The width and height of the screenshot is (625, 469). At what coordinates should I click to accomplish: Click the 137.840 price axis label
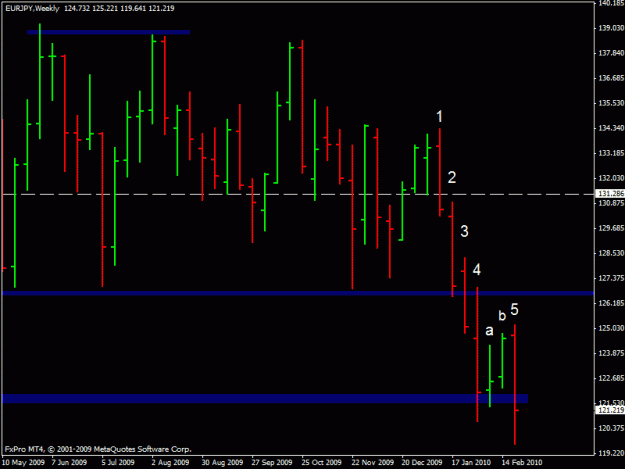coord(611,53)
